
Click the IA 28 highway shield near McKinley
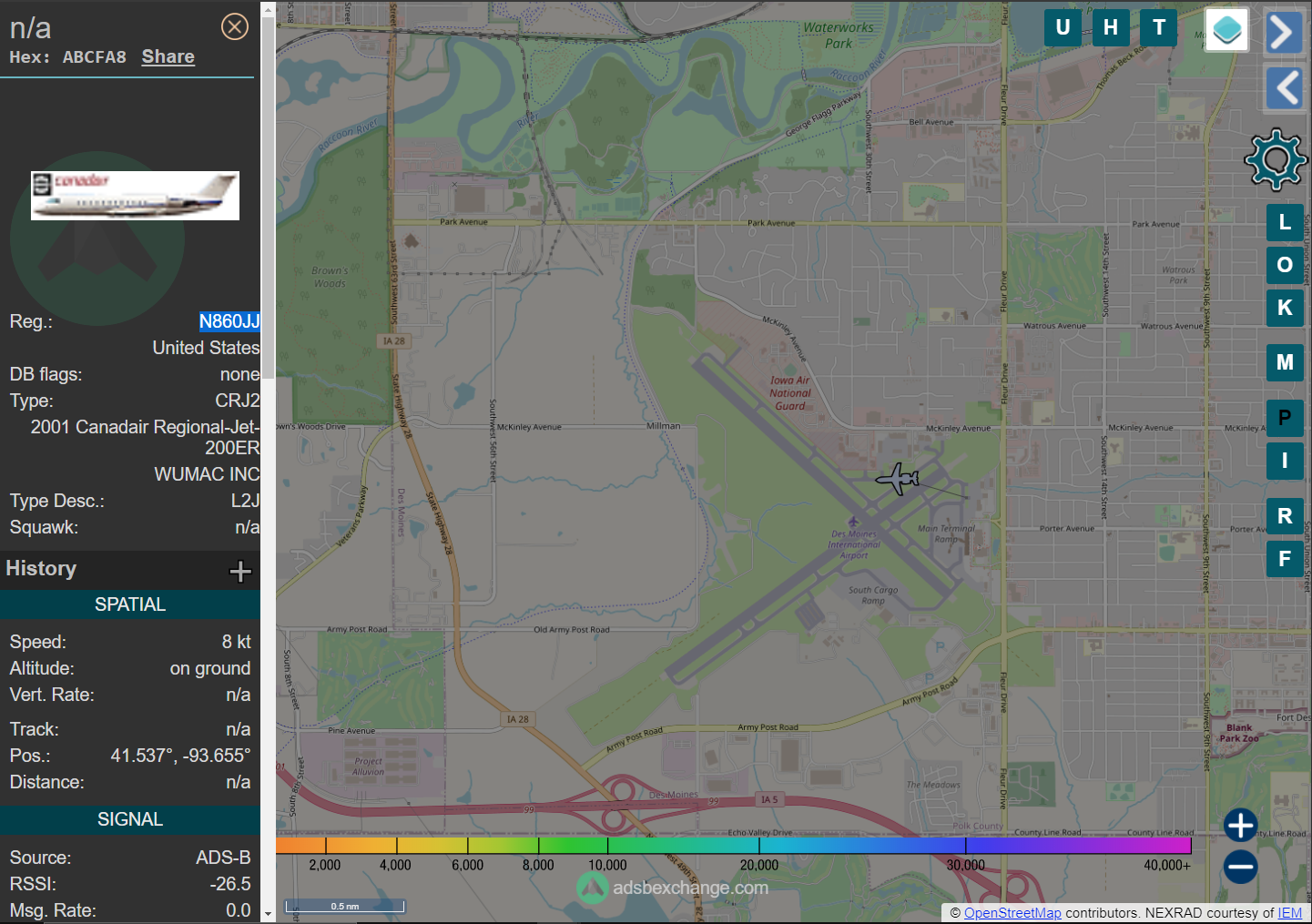(x=394, y=341)
